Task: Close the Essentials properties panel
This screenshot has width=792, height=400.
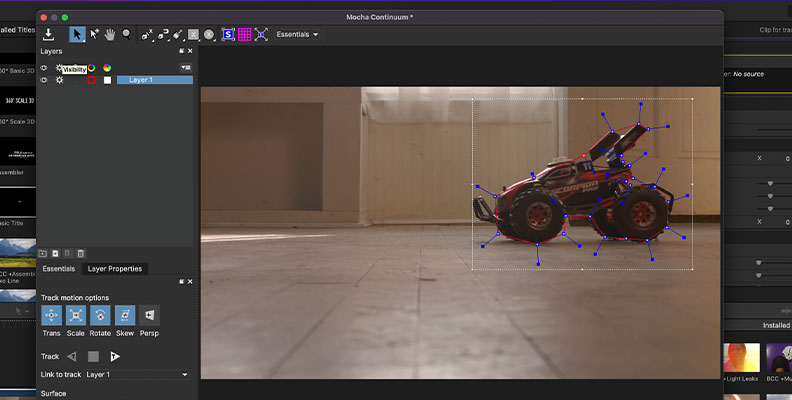Action: pyautogui.click(x=190, y=282)
